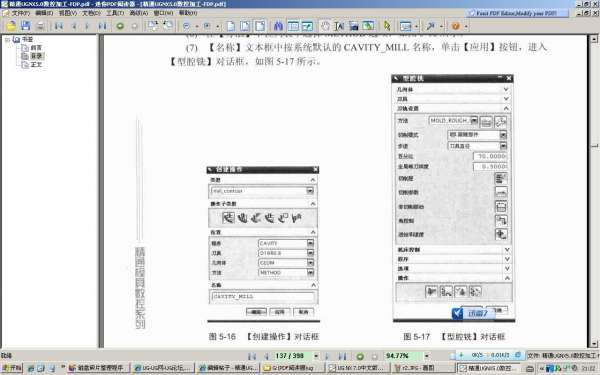
Task: Click the Foxit PDF Editor ad link
Action: [517, 13]
